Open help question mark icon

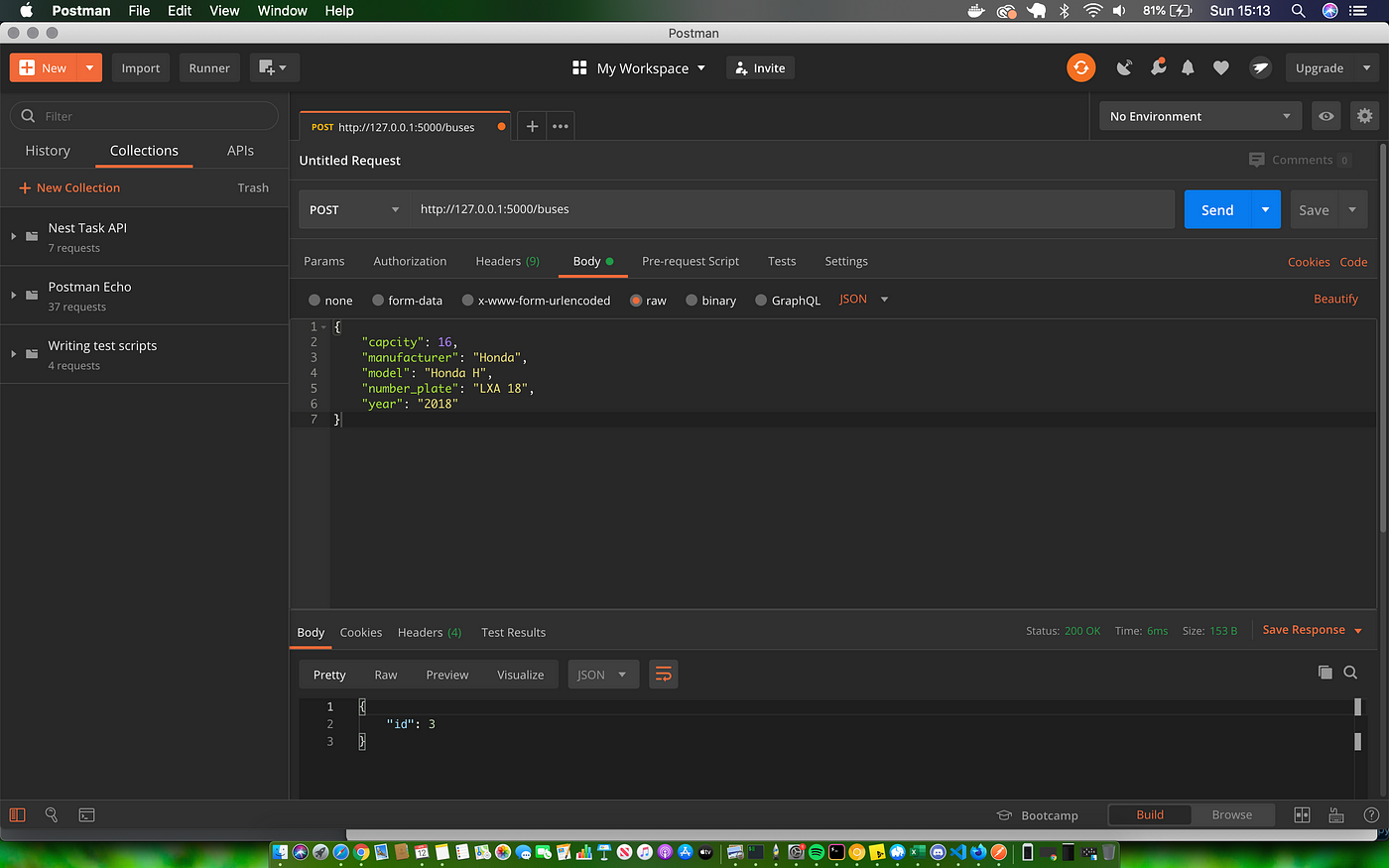(x=1371, y=814)
